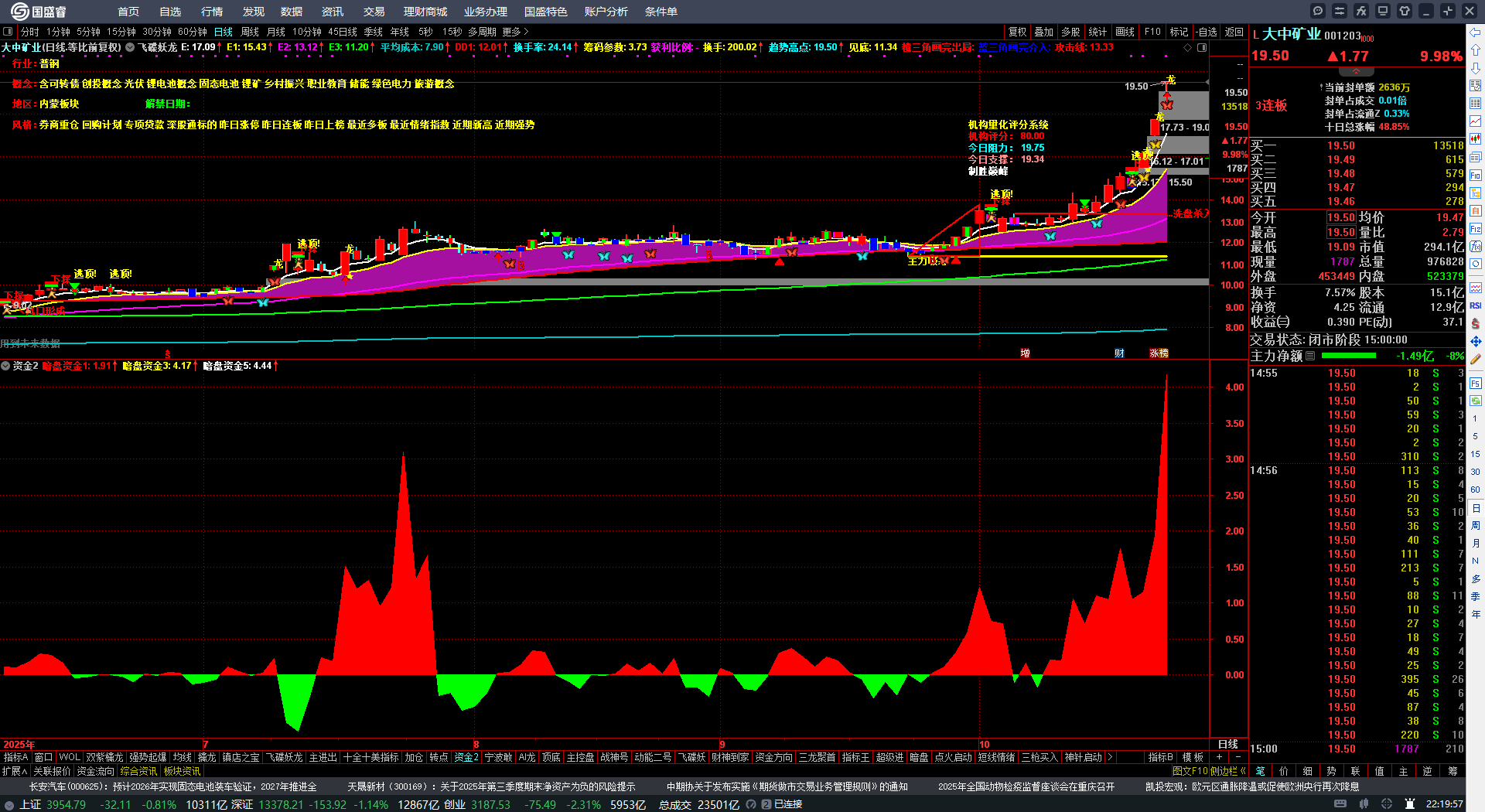
Task: Open the 多周期 multi-period menu
Action: (482, 32)
